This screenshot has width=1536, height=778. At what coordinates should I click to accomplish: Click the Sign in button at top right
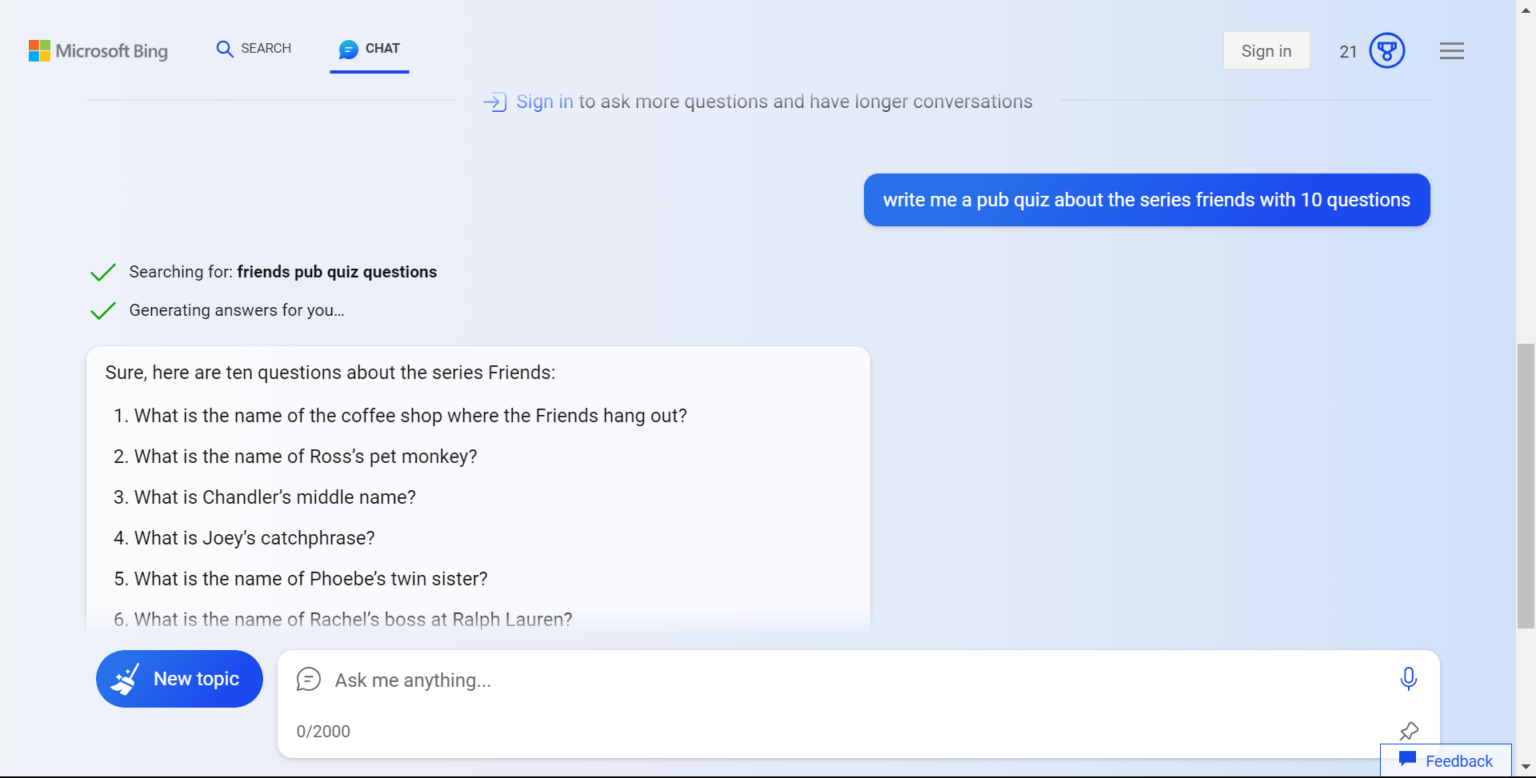(x=1266, y=50)
